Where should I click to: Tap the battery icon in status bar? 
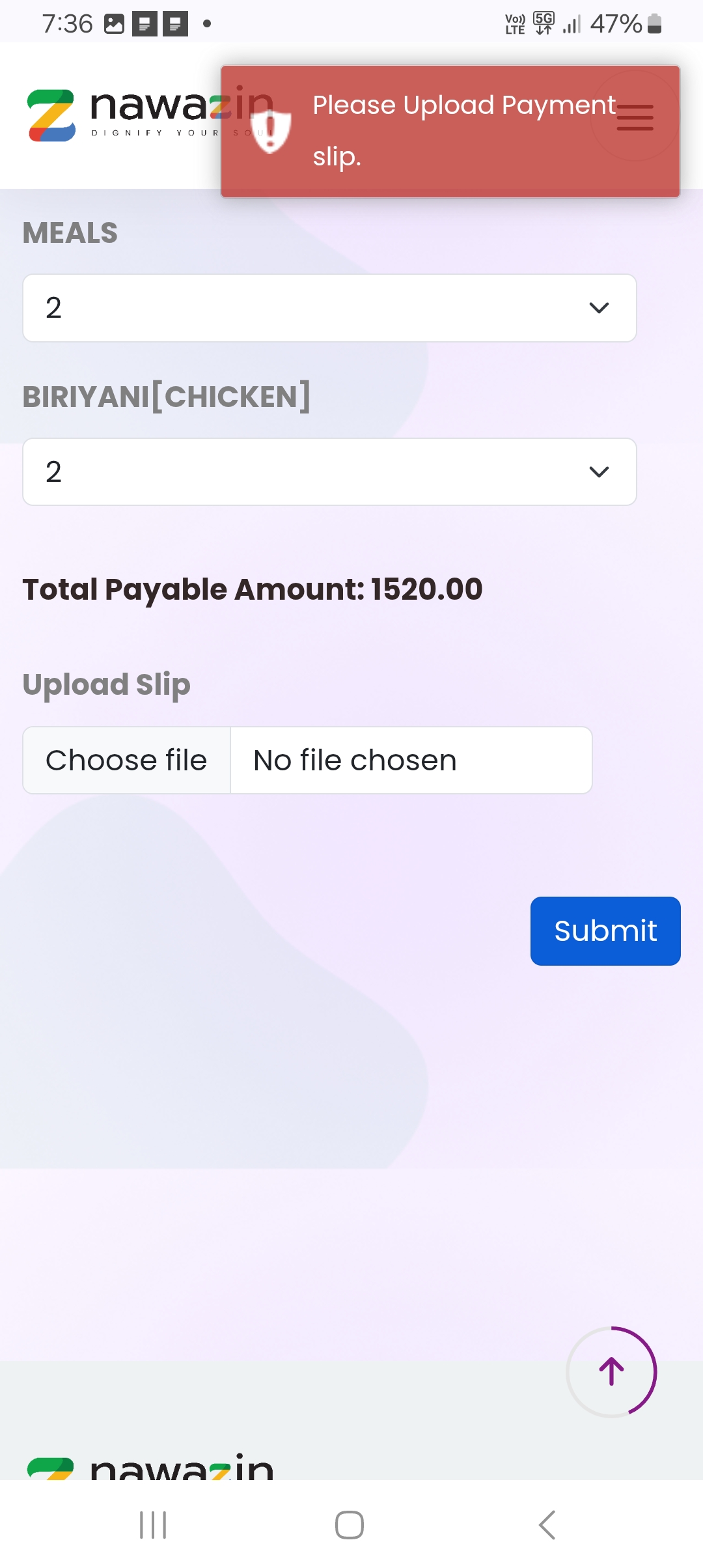tap(655, 24)
